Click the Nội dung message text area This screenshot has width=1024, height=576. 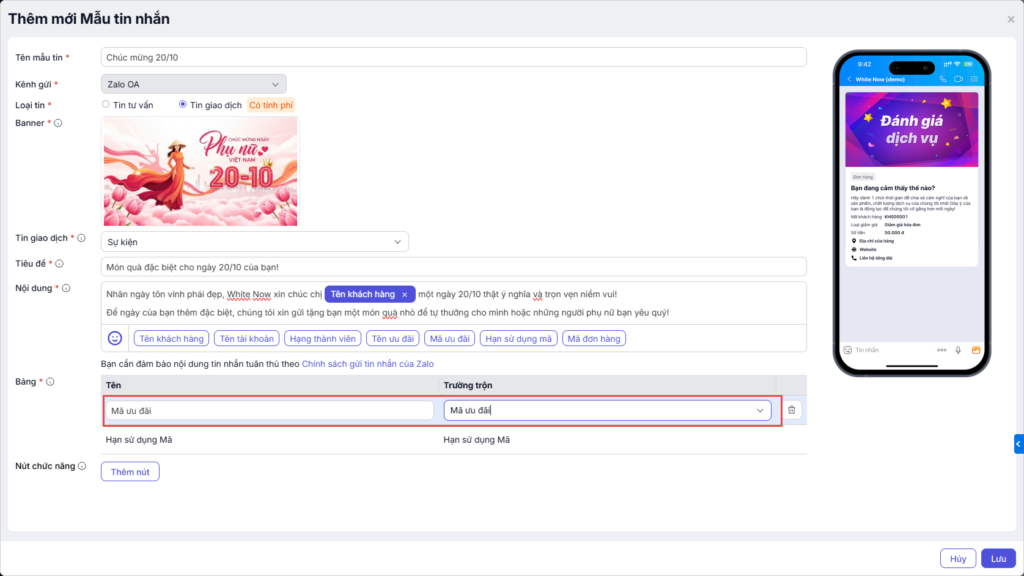pyautogui.click(x=454, y=303)
